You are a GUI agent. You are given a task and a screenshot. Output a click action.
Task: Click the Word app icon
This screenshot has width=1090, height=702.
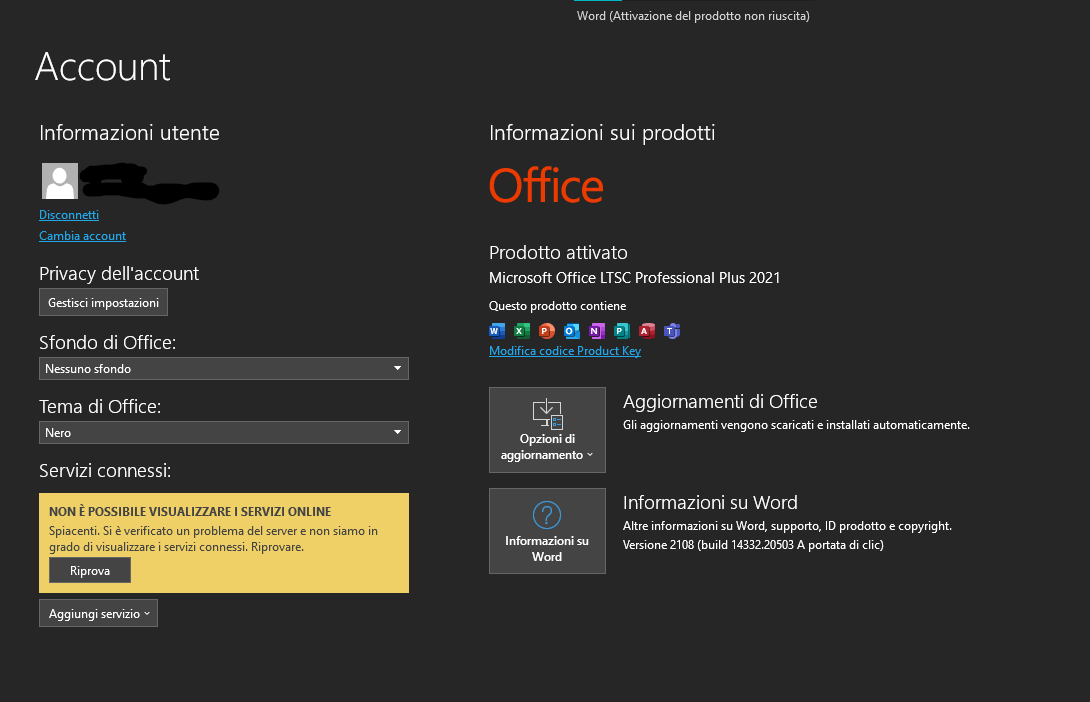point(497,331)
